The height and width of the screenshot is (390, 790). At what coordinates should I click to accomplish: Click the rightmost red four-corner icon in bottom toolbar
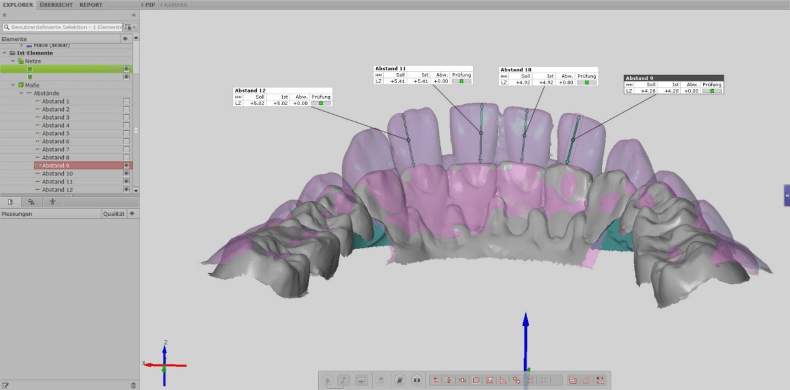pyautogui.click(x=600, y=380)
